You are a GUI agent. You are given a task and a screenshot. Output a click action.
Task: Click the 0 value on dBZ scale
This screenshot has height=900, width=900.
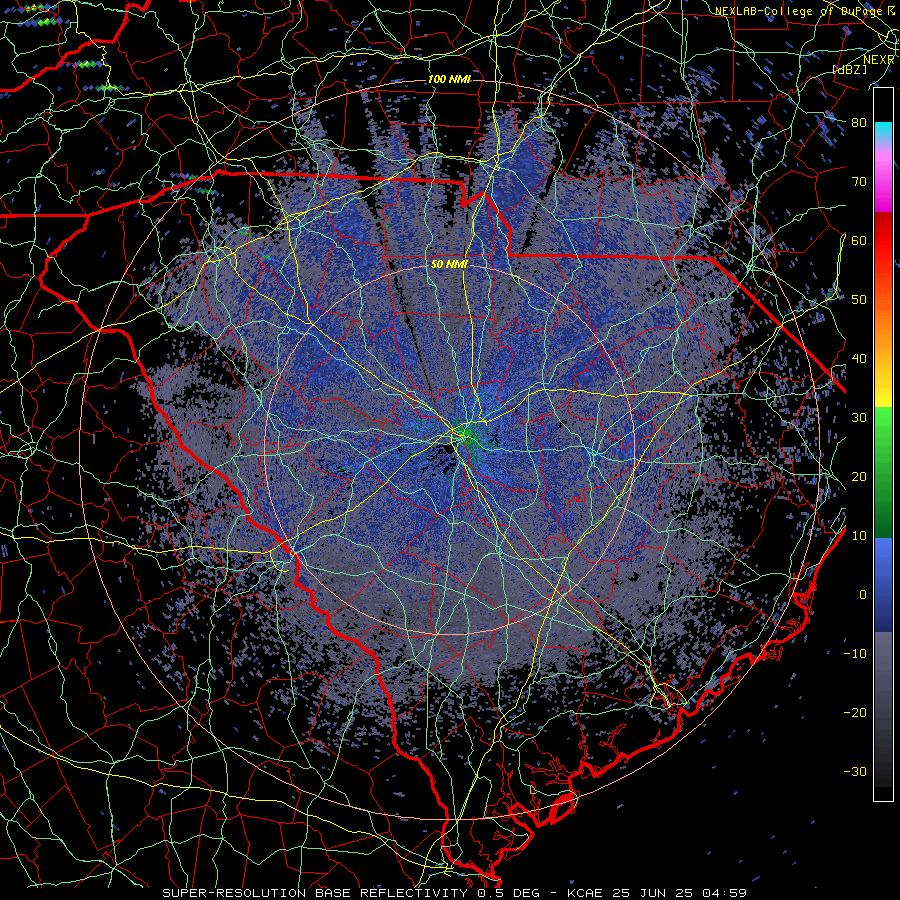tap(863, 595)
